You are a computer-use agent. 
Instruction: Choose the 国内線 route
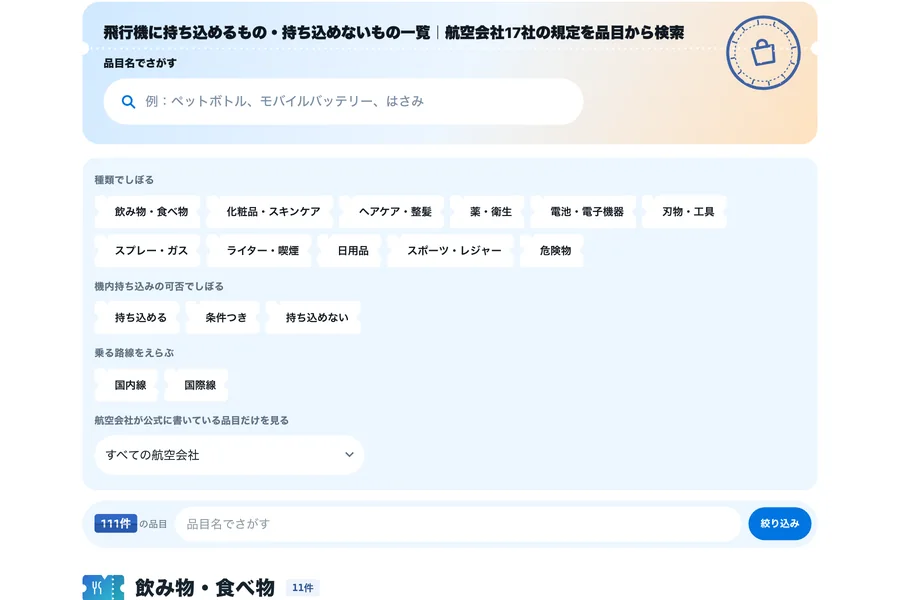(x=126, y=385)
